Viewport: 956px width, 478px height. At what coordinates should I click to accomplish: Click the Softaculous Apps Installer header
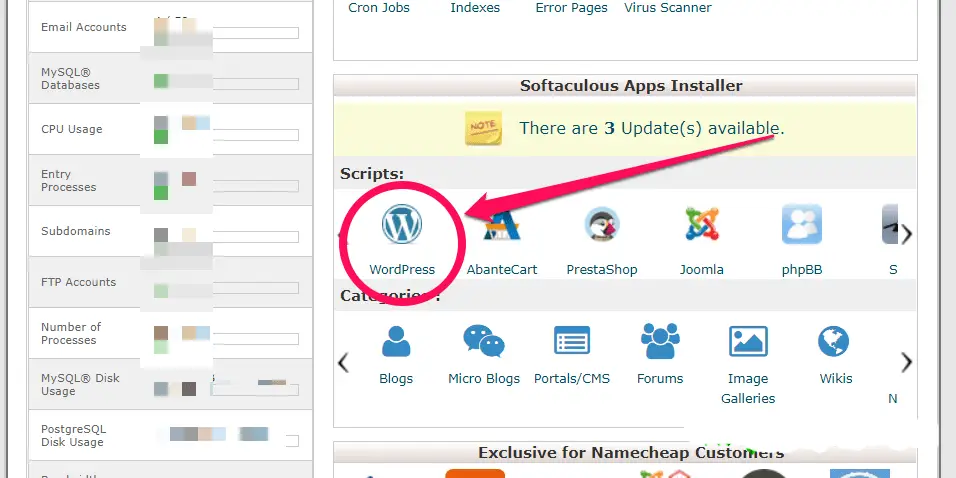coord(631,85)
